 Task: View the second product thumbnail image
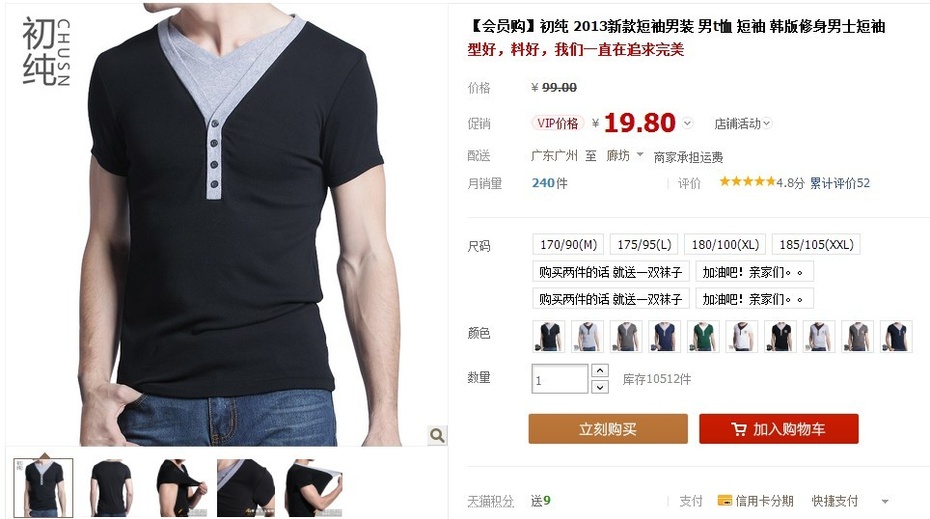point(110,488)
